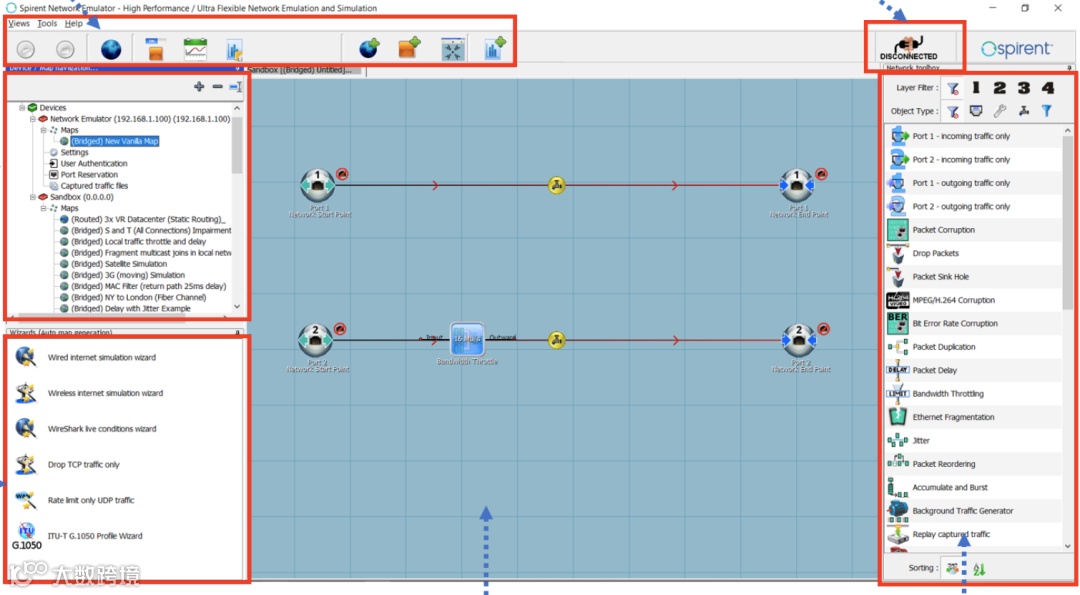Image resolution: width=1080 pixels, height=595 pixels.
Task: Select (Bridged) New Vanilla Map
Action: (114, 141)
